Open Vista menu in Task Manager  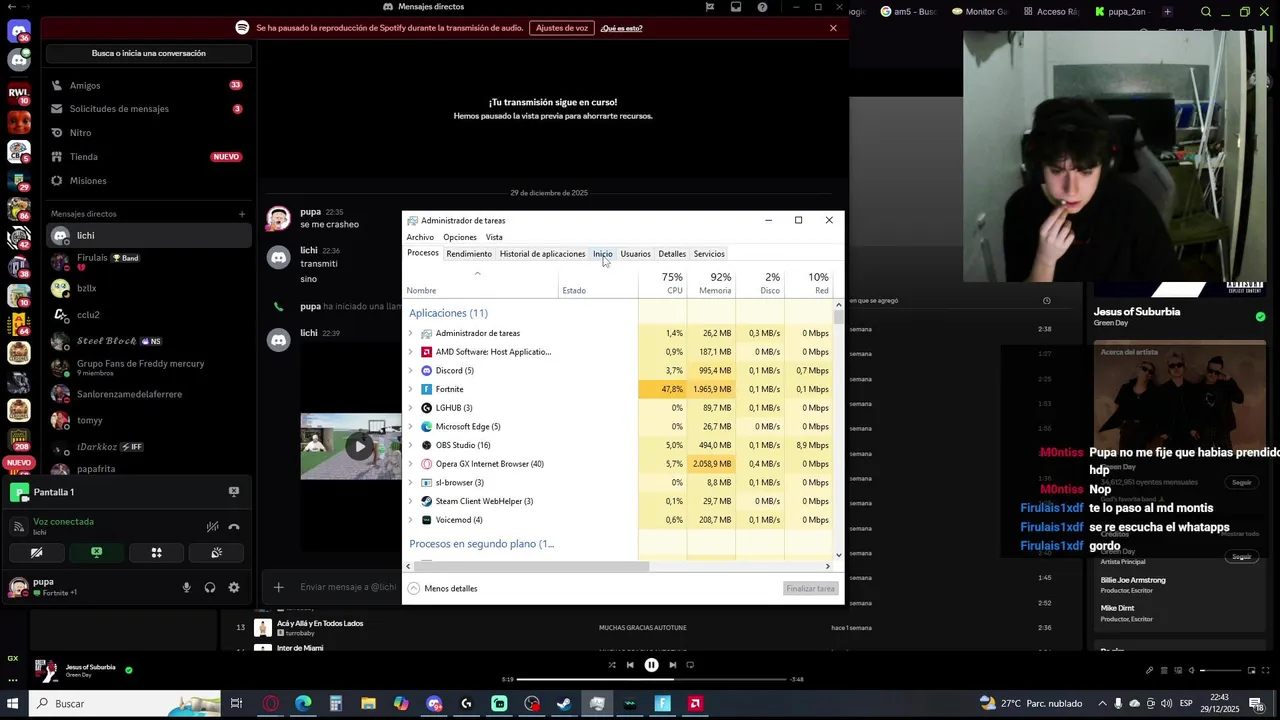(494, 237)
